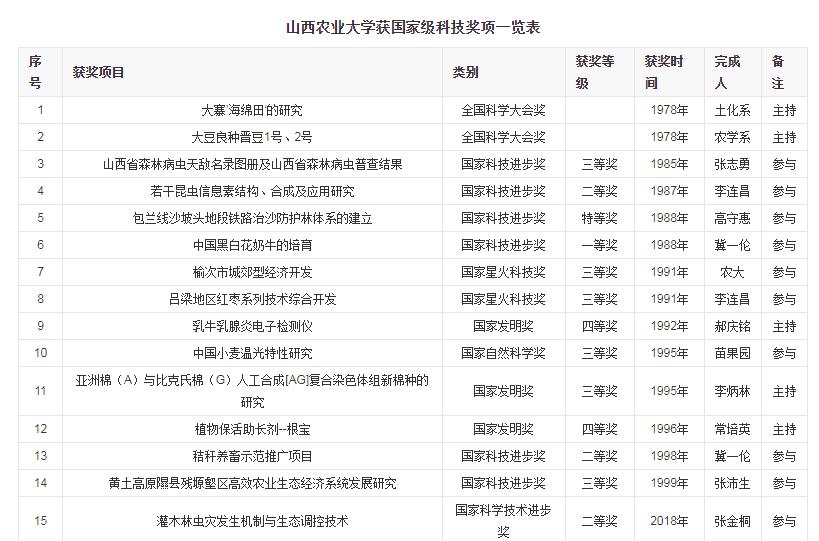The width and height of the screenshot is (819, 541).
Task: Click the year 2018年
Action: pyautogui.click(x=669, y=521)
